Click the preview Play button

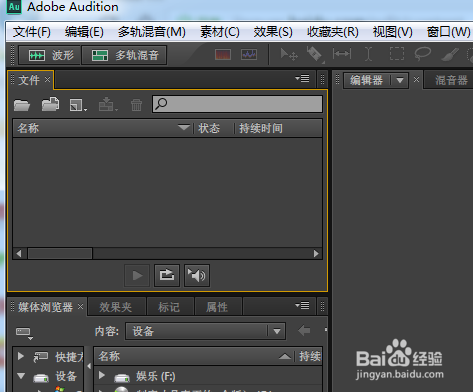tap(137, 276)
